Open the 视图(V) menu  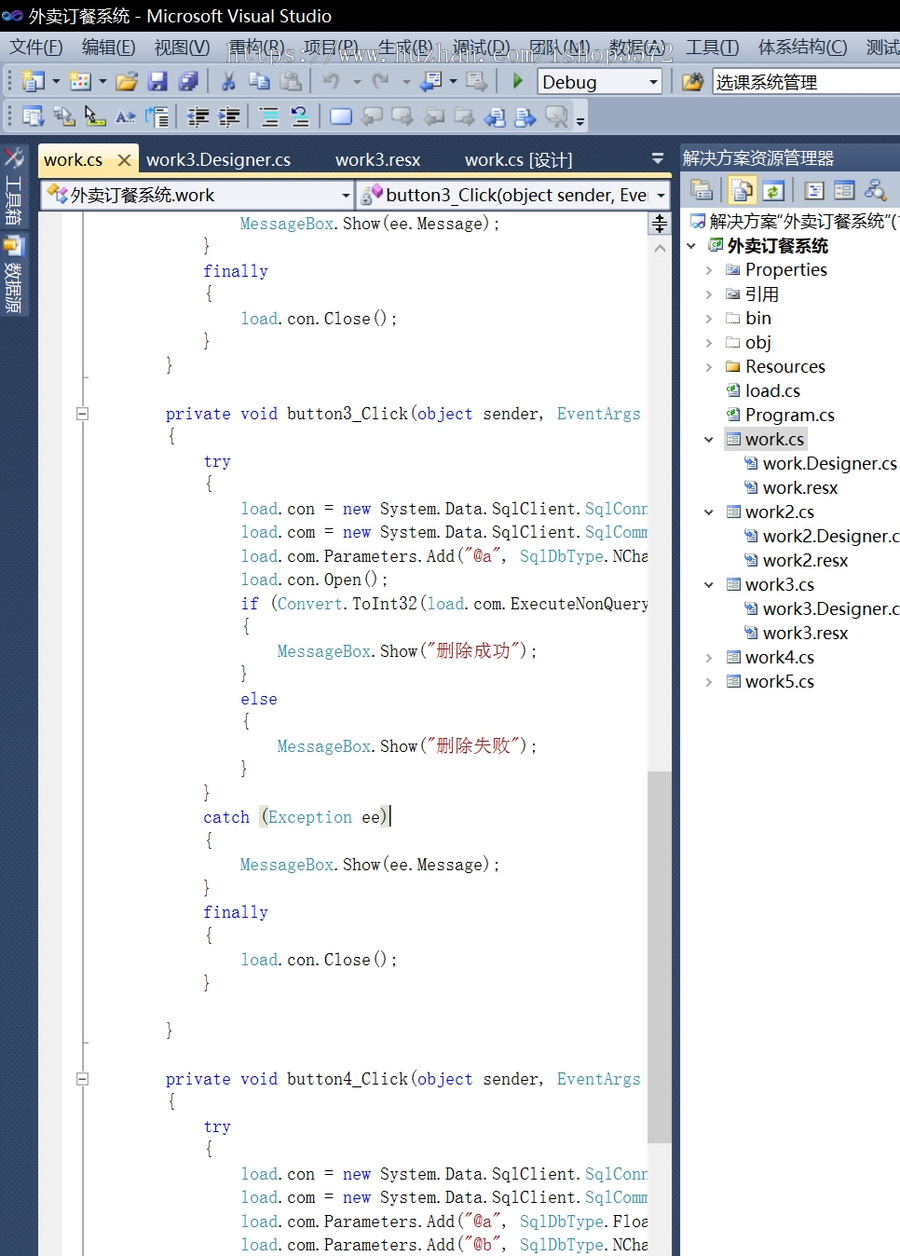(x=181, y=47)
